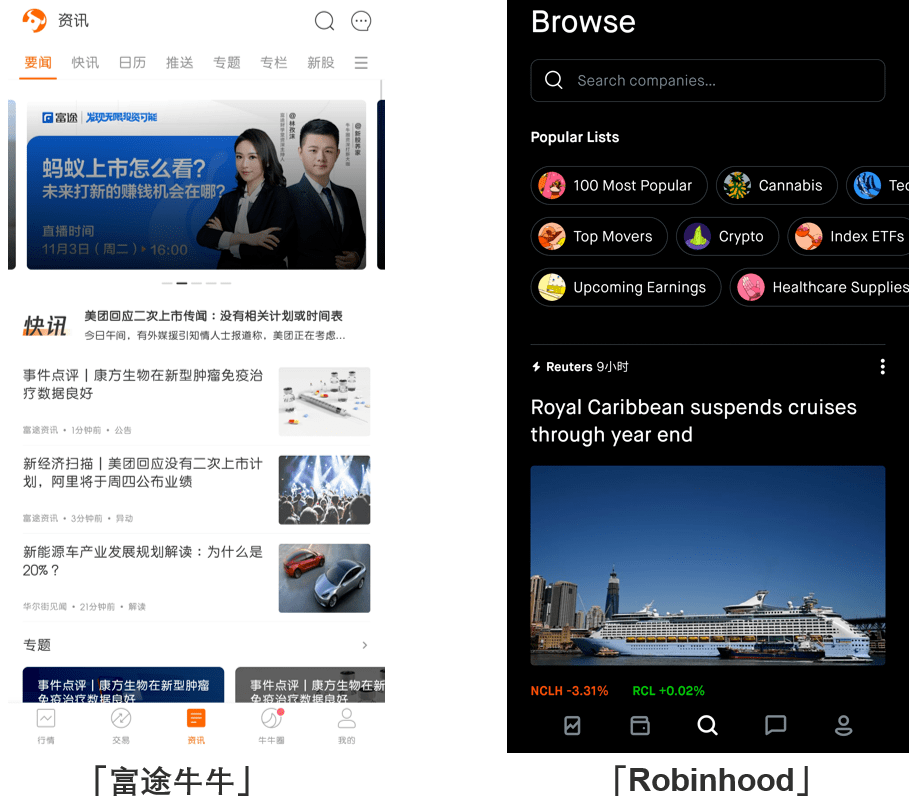Click the Cannabis list leaf icon

pyautogui.click(x=737, y=186)
